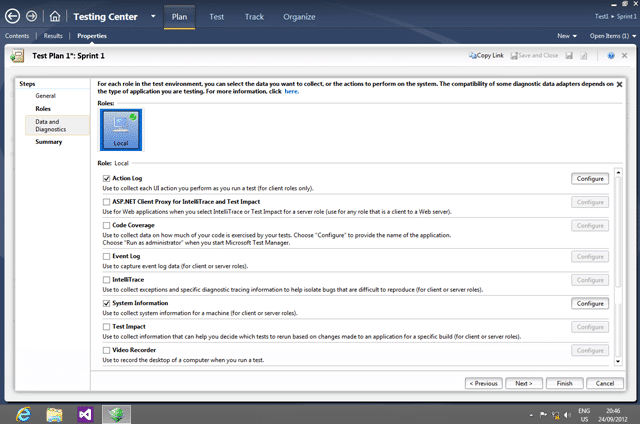Image resolution: width=640 pixels, height=424 pixels.
Task: Switch to the Track tab
Action: pyautogui.click(x=254, y=17)
